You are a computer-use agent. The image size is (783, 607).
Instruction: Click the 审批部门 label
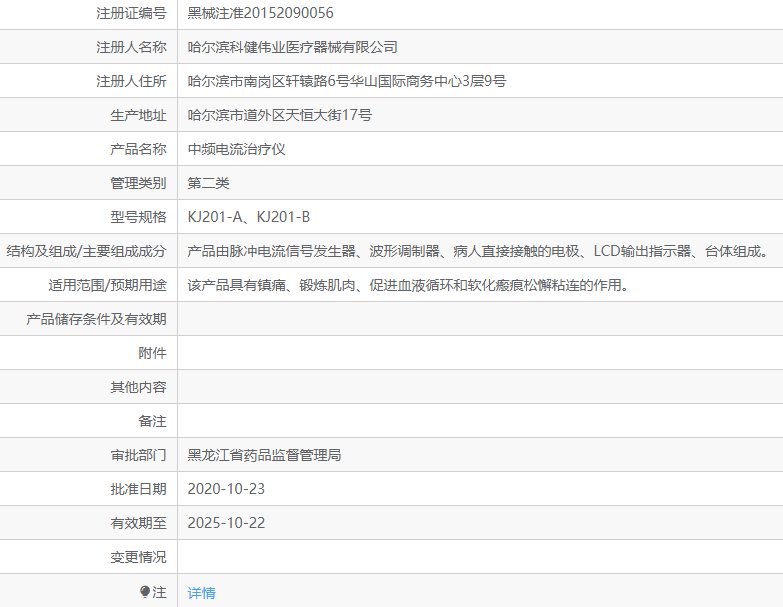pos(138,455)
